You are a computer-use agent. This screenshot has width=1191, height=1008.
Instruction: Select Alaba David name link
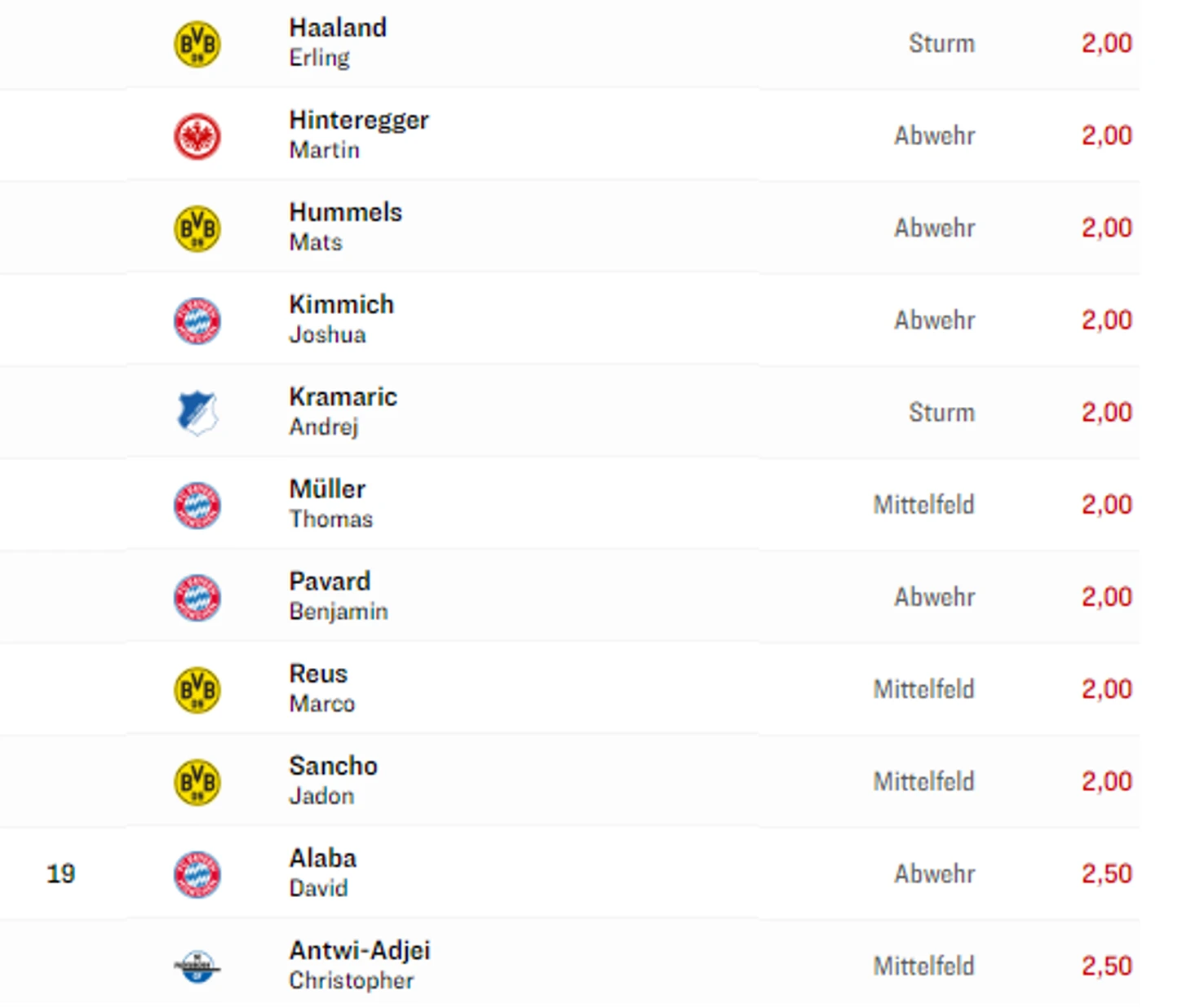tap(322, 873)
